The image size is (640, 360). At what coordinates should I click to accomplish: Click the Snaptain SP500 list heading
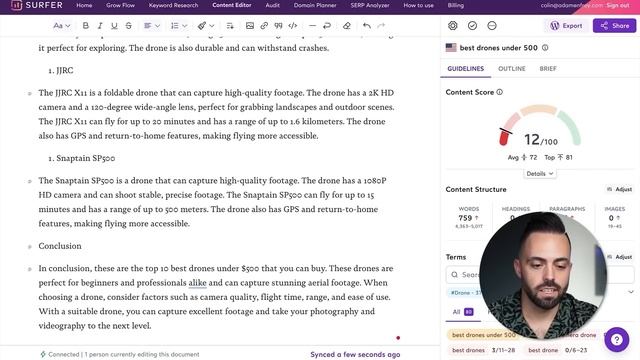click(85, 158)
